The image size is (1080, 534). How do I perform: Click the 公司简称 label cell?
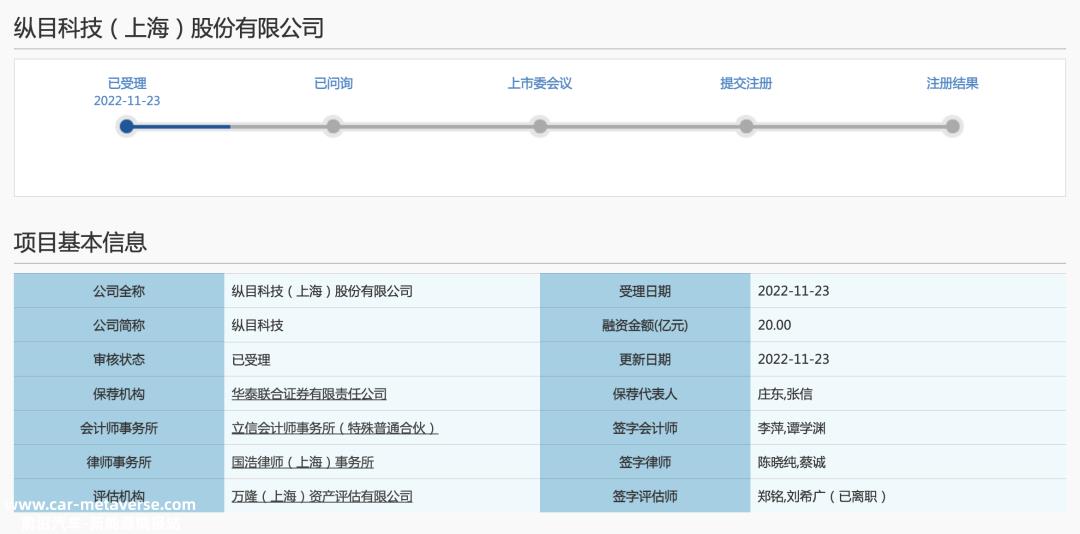coord(119,325)
